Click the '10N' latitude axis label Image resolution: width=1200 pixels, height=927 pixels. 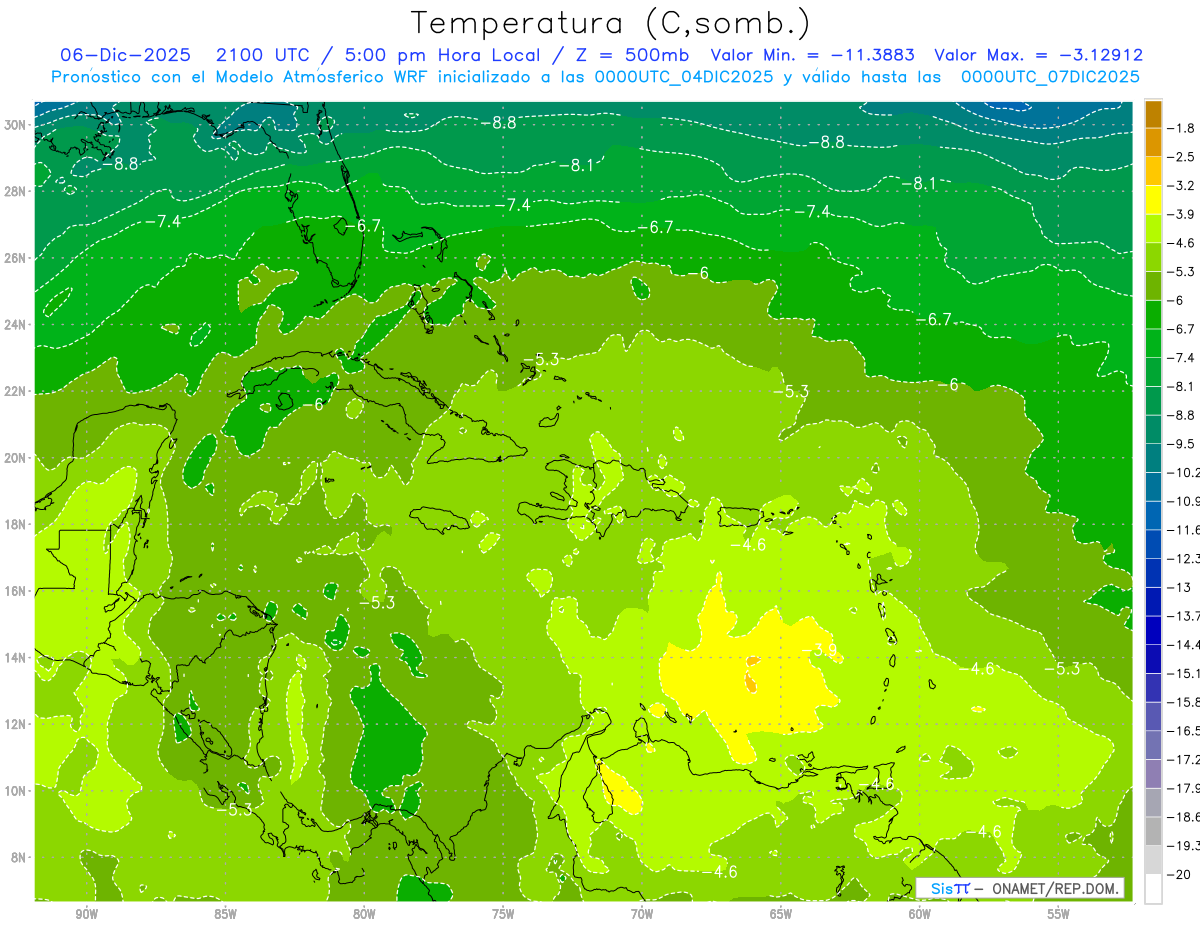(15, 790)
